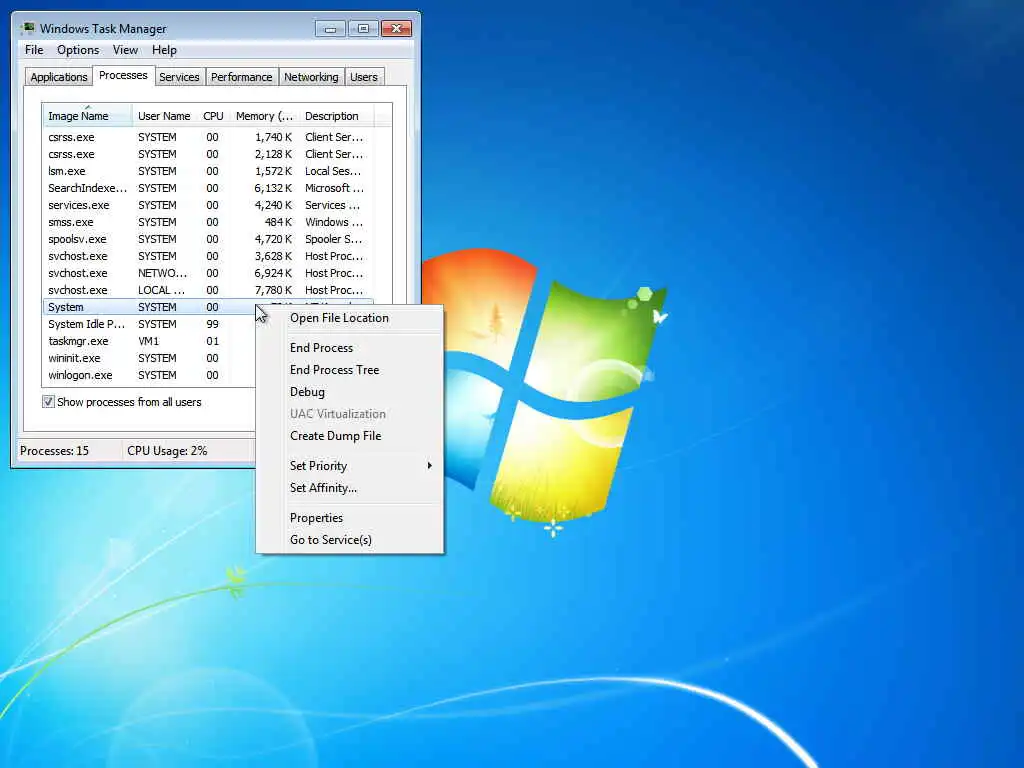The width and height of the screenshot is (1024, 768).
Task: Click the Spooler S... description cell
Action: coord(333,239)
